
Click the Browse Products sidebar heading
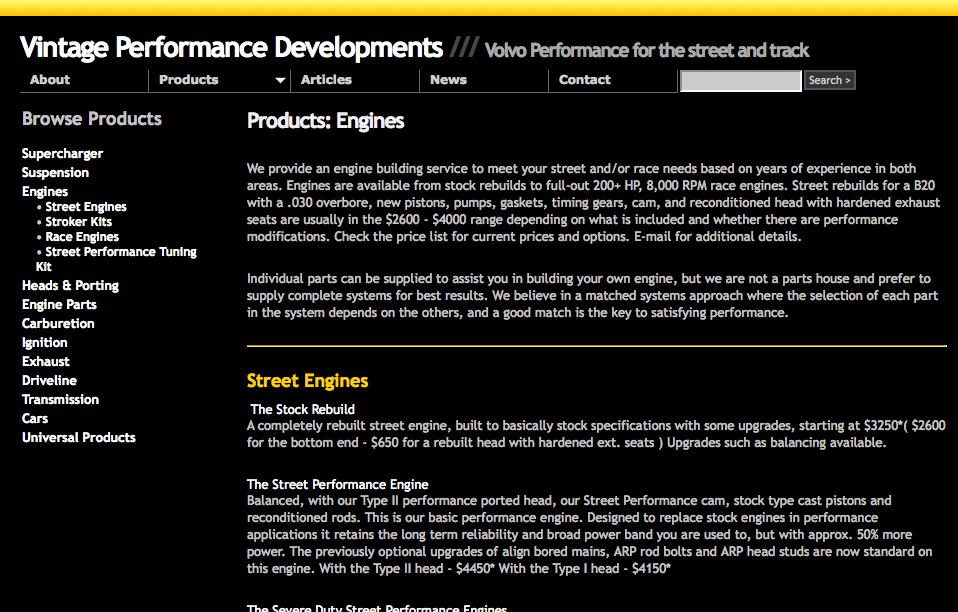pos(92,118)
